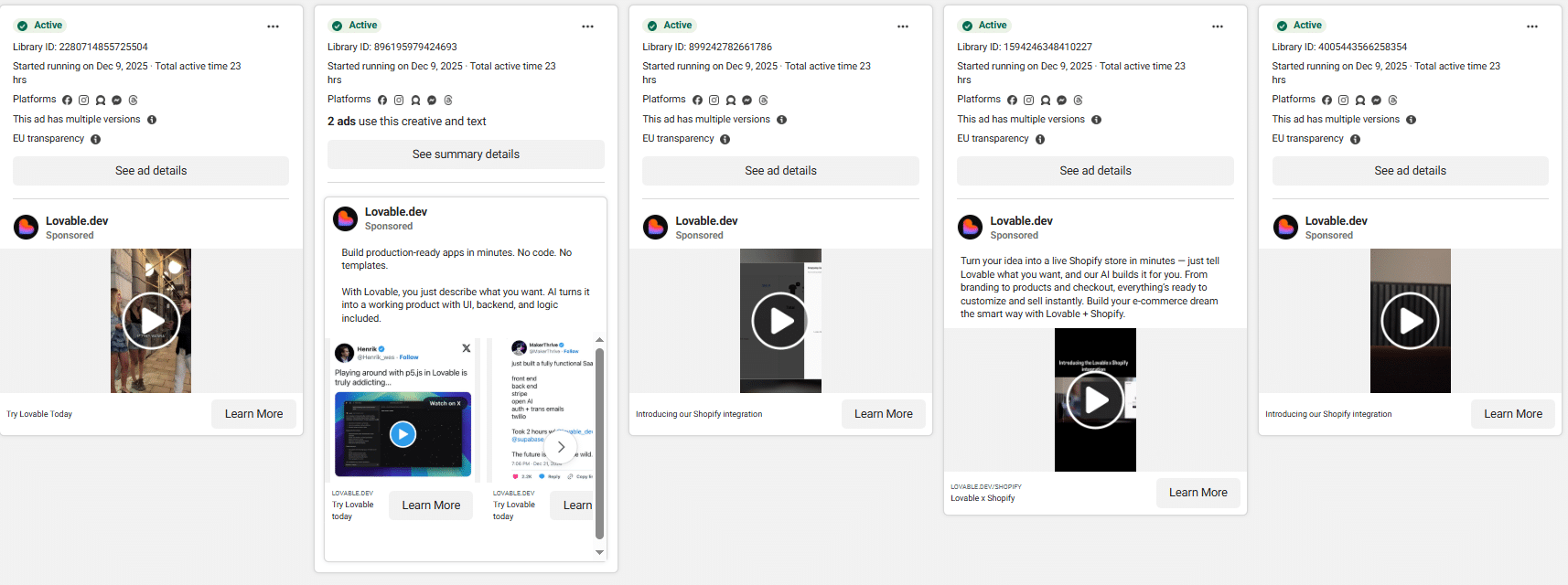Play the 'Watch on X' tweet video

(403, 434)
